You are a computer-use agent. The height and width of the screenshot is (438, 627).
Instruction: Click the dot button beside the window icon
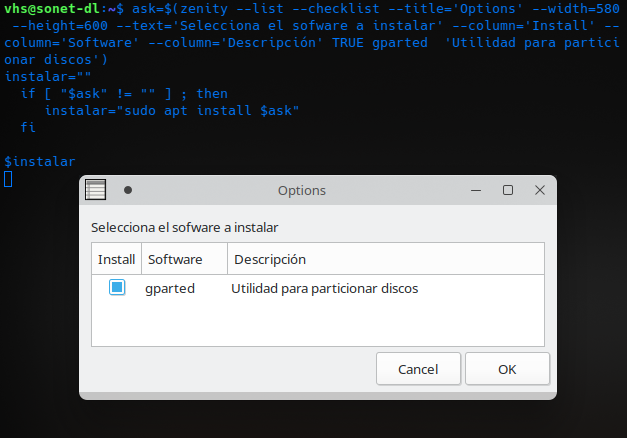pos(127,190)
